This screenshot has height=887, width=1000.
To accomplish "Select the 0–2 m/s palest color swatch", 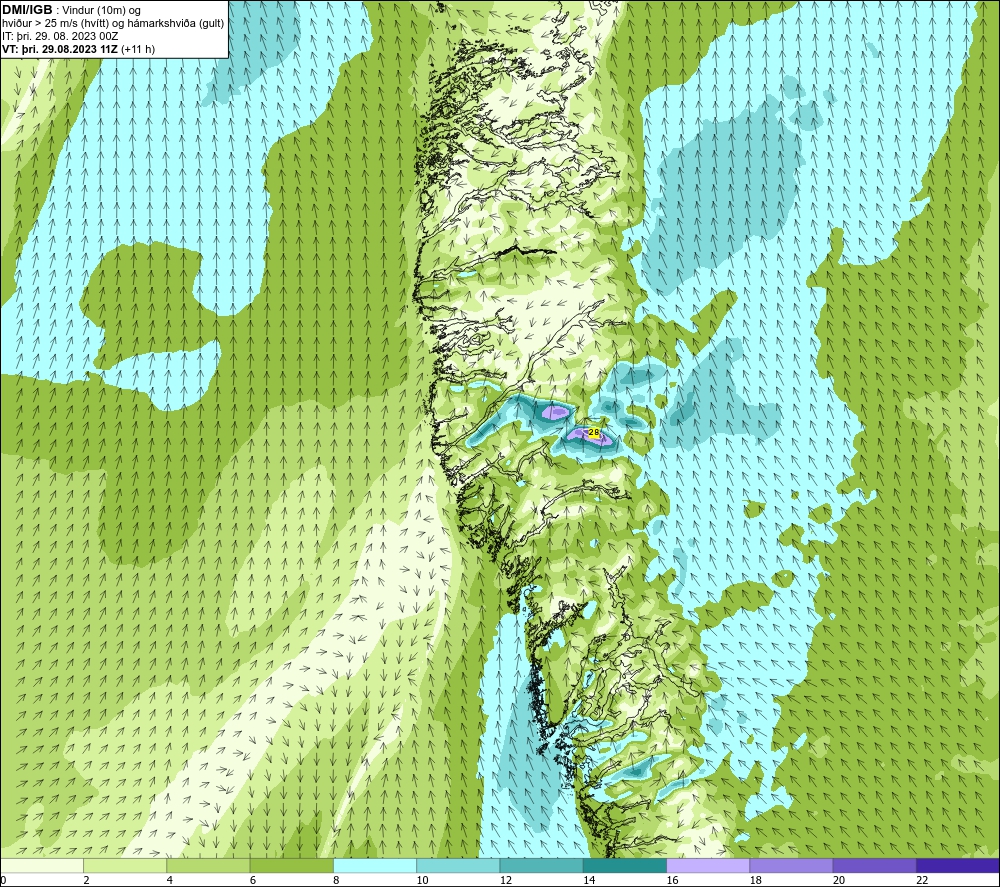I will [x=41, y=865].
